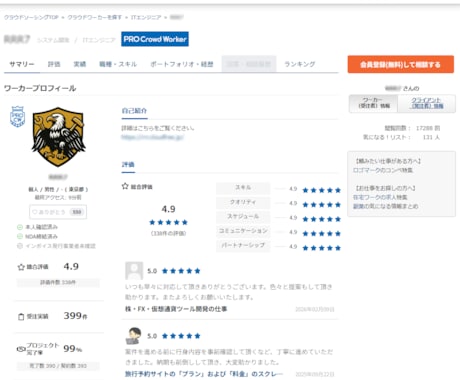Click the star rating in the パートナーシップ row
The width and height of the screenshot is (460, 380).
(x=321, y=248)
